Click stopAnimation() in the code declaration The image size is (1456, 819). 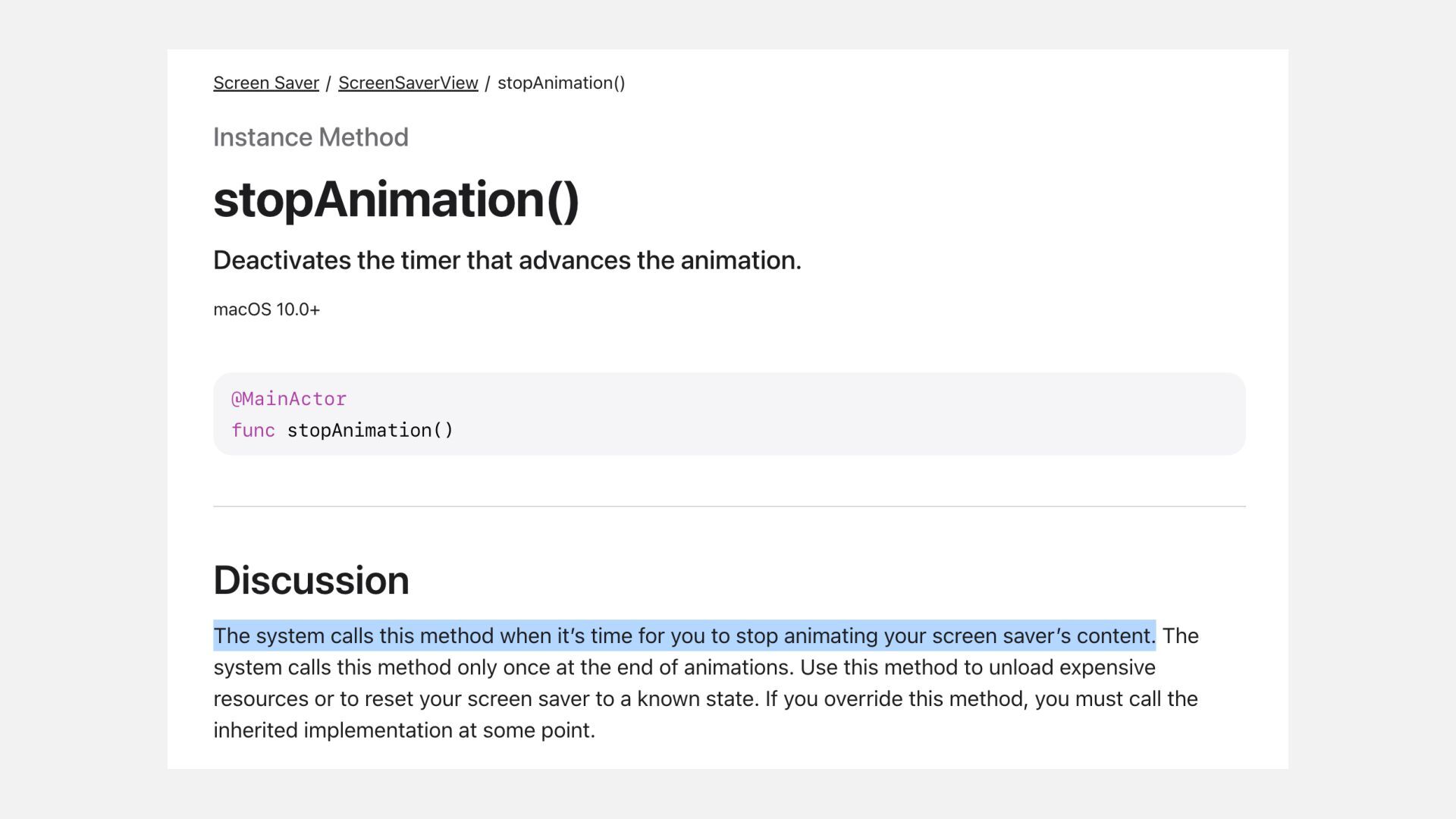[x=370, y=431]
